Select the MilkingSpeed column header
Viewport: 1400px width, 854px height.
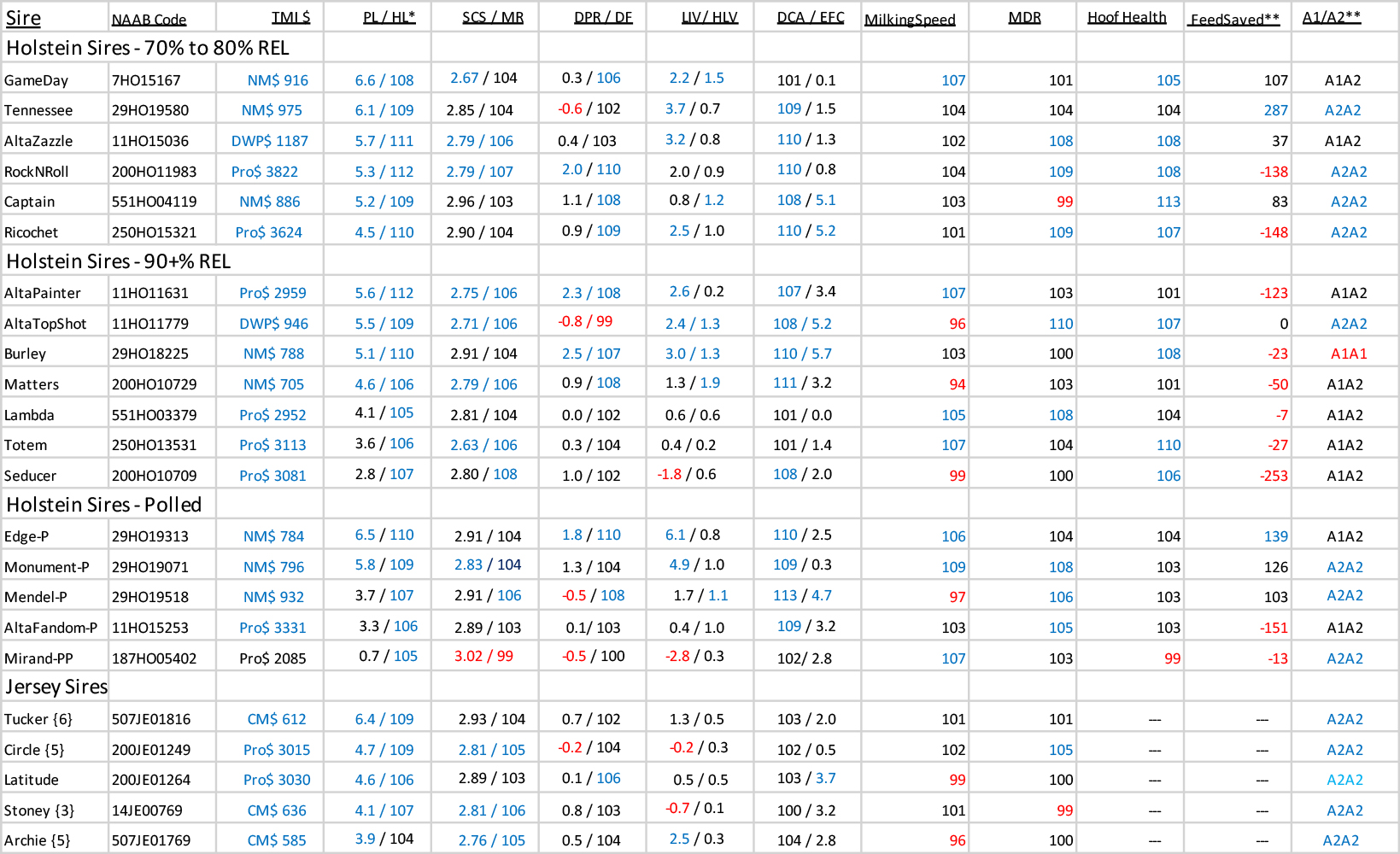pos(913,18)
